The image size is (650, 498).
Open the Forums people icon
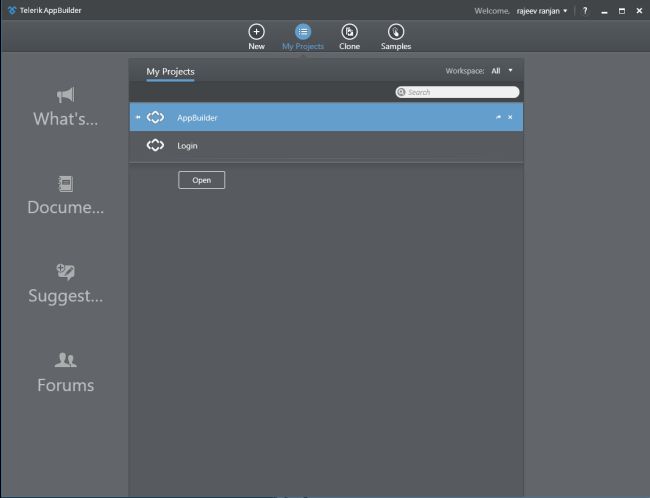(x=65, y=360)
